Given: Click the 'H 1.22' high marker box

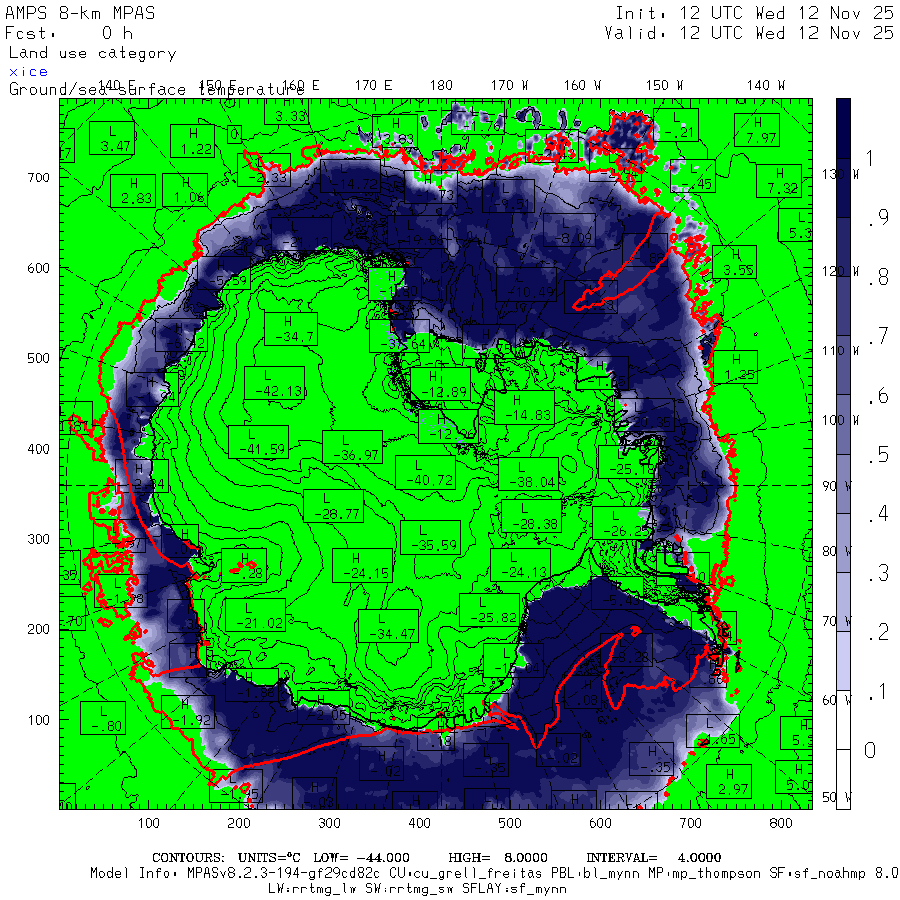Looking at the screenshot, I should (192, 141).
